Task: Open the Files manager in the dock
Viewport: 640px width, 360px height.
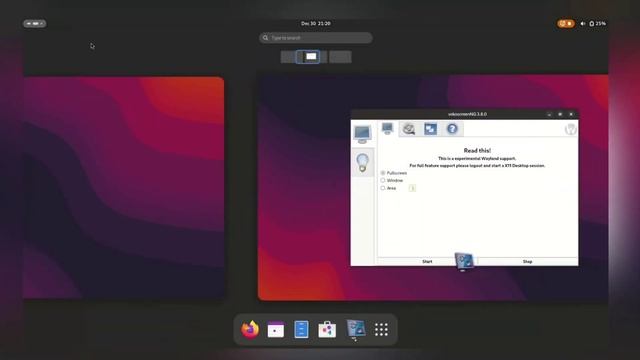Action: click(301, 329)
